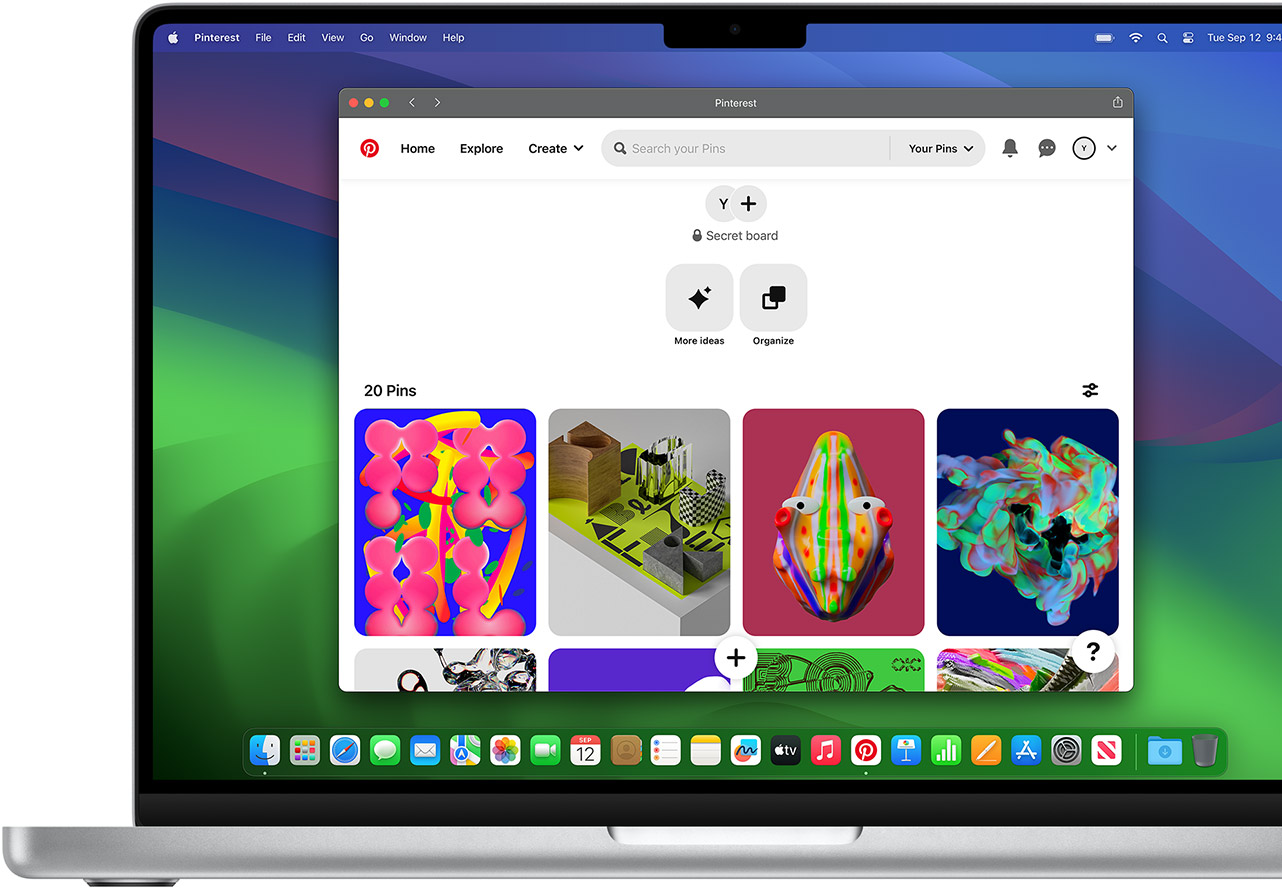This screenshot has height=890, width=1282.
Task: Expand the account chevron menu
Action: point(1112,149)
